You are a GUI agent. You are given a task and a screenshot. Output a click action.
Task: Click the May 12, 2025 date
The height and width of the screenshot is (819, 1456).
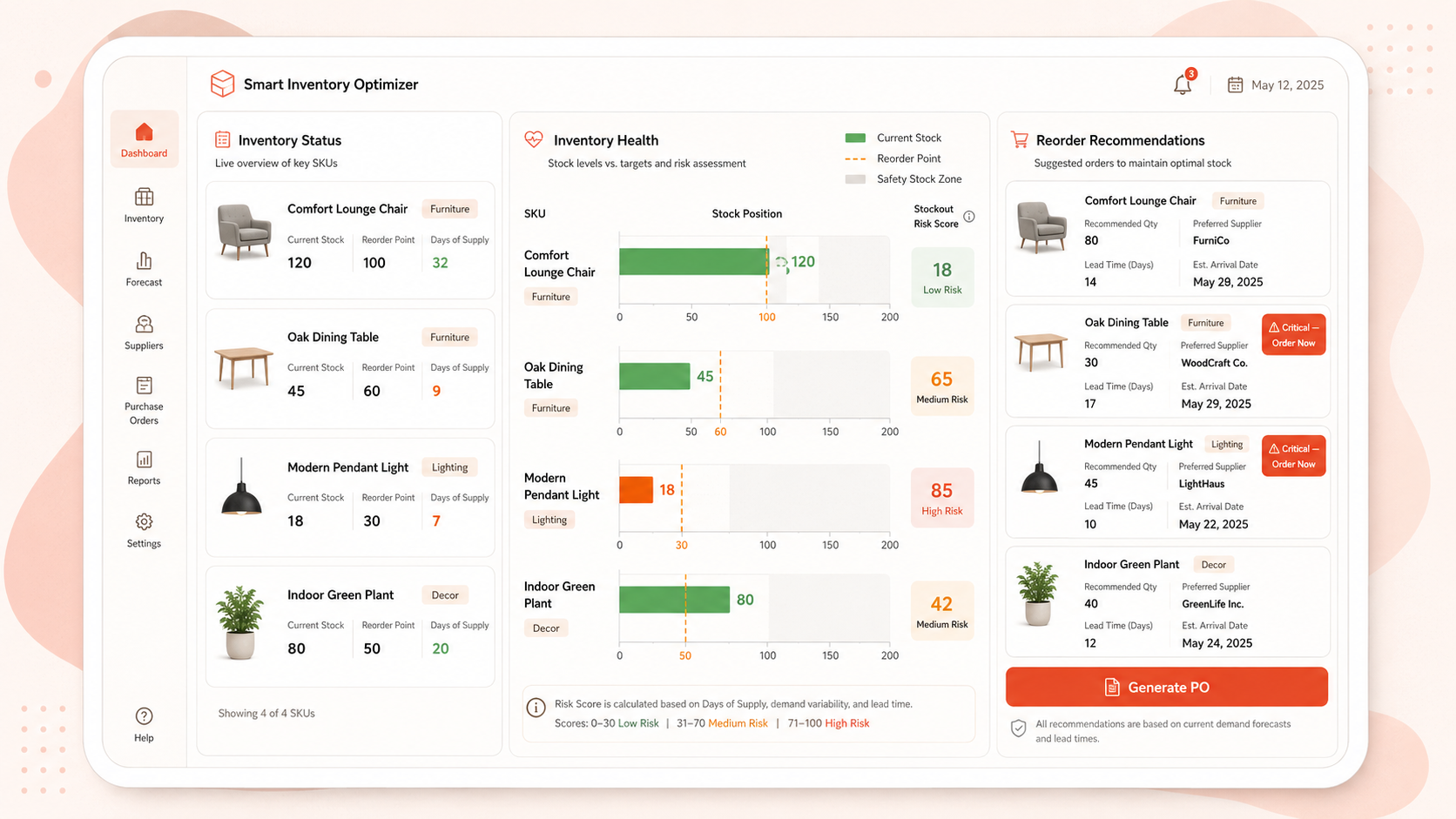click(x=1287, y=84)
